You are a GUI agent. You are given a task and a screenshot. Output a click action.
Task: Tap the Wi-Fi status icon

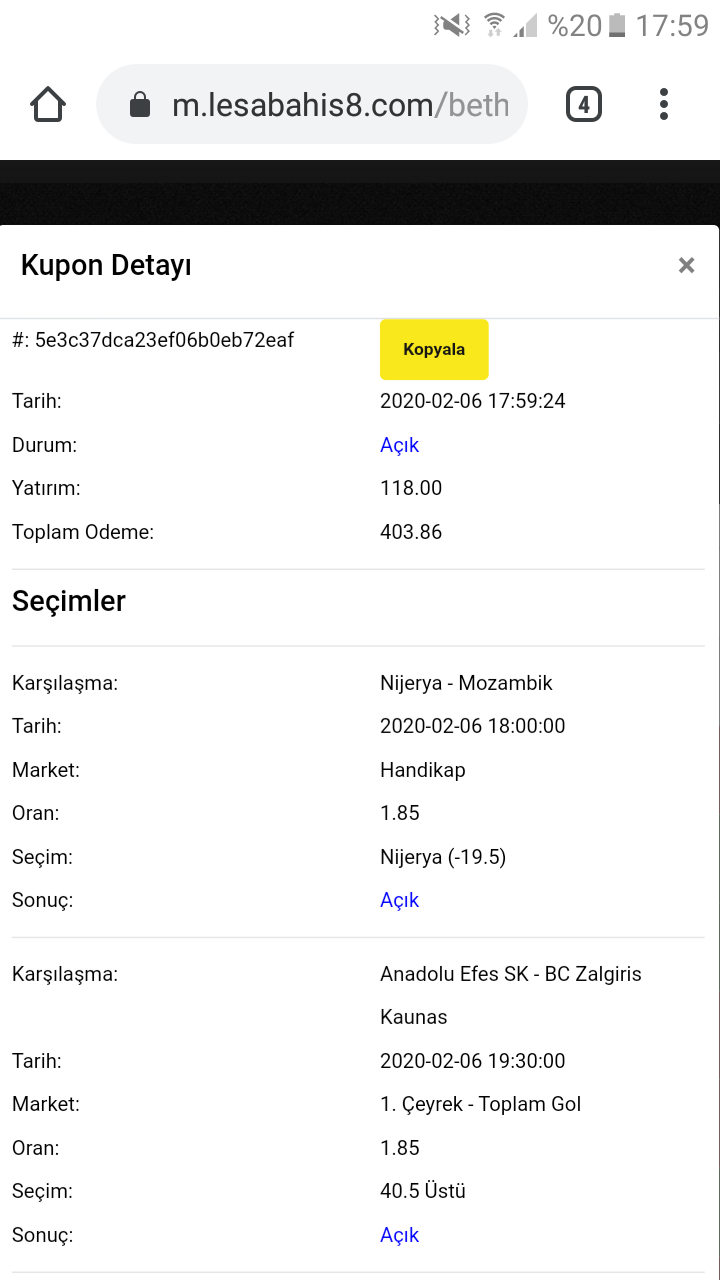pyautogui.click(x=494, y=25)
